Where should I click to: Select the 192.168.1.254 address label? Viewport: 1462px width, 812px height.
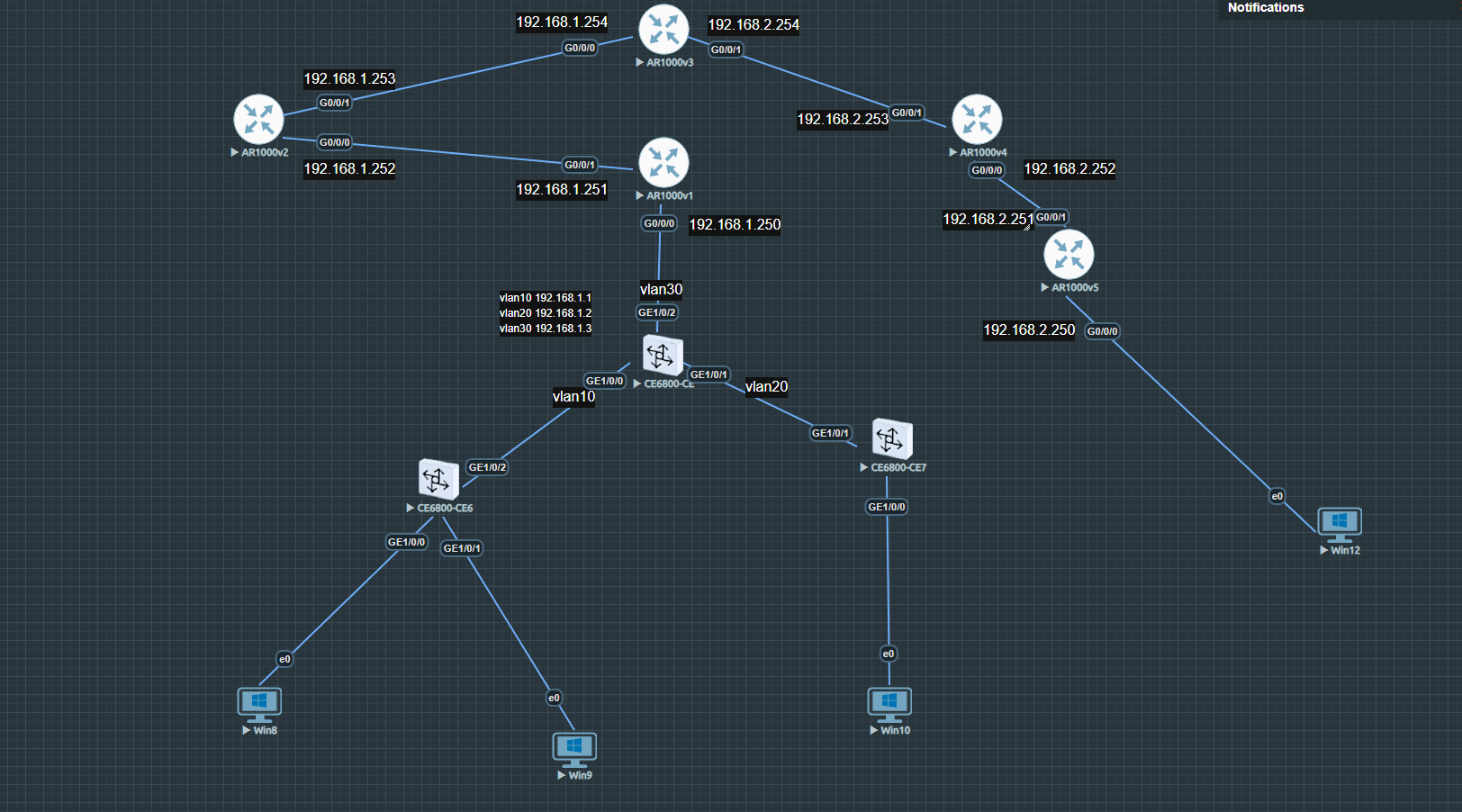coord(562,22)
